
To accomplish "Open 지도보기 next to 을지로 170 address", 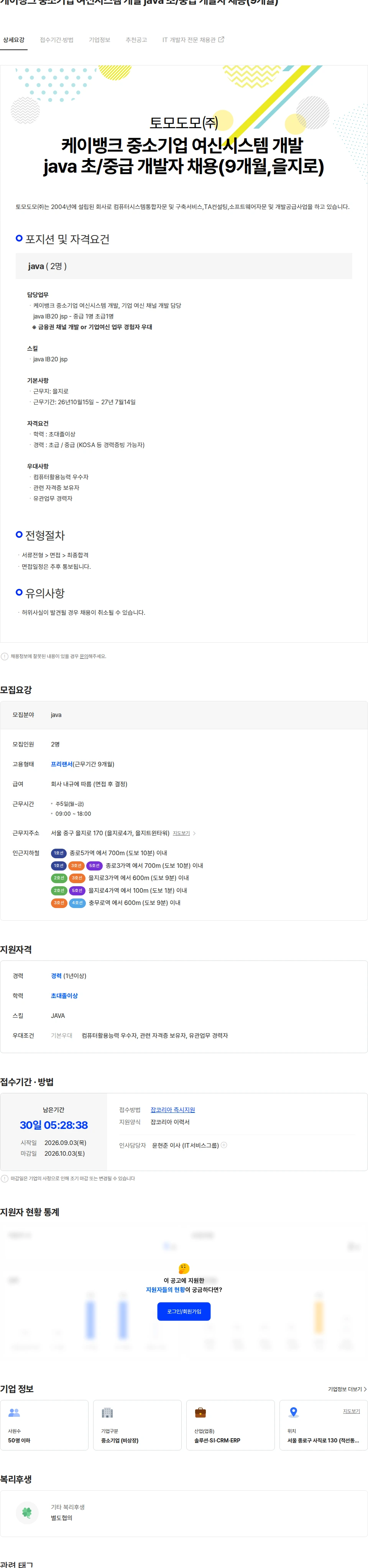I will pyautogui.click(x=181, y=833).
